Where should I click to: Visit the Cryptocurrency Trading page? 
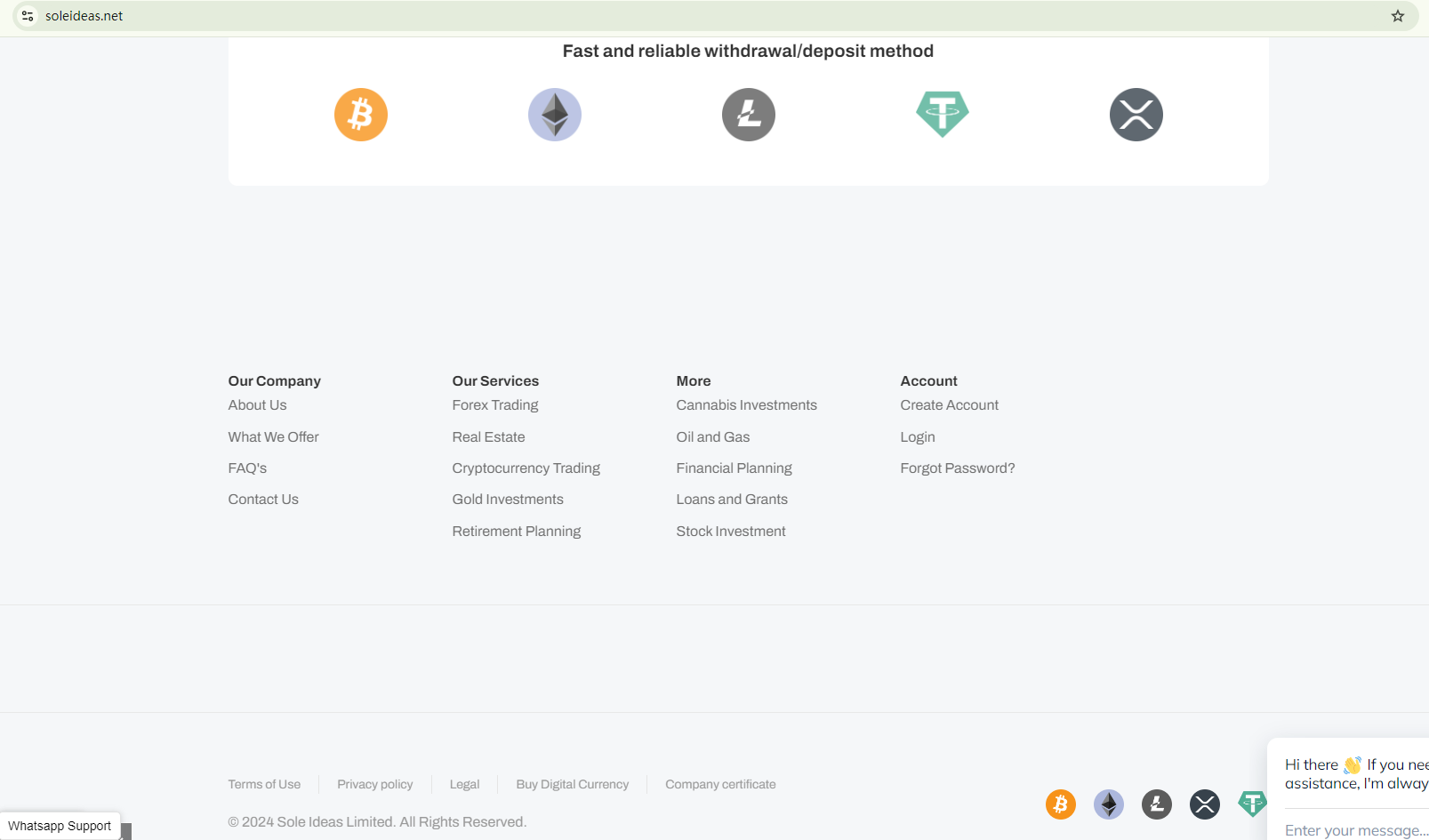(x=526, y=468)
